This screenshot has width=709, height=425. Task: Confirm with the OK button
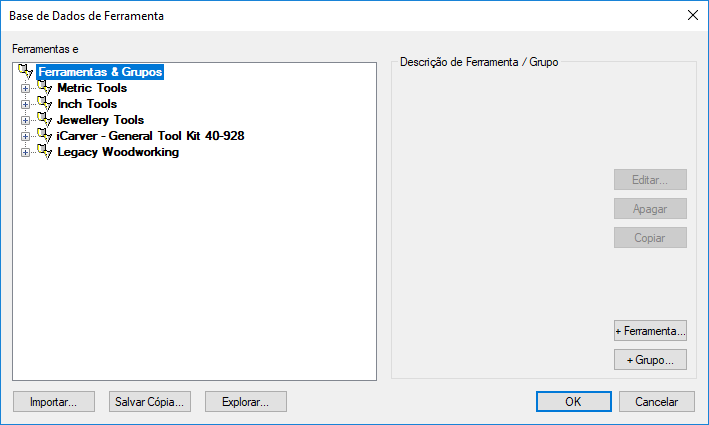(573, 401)
